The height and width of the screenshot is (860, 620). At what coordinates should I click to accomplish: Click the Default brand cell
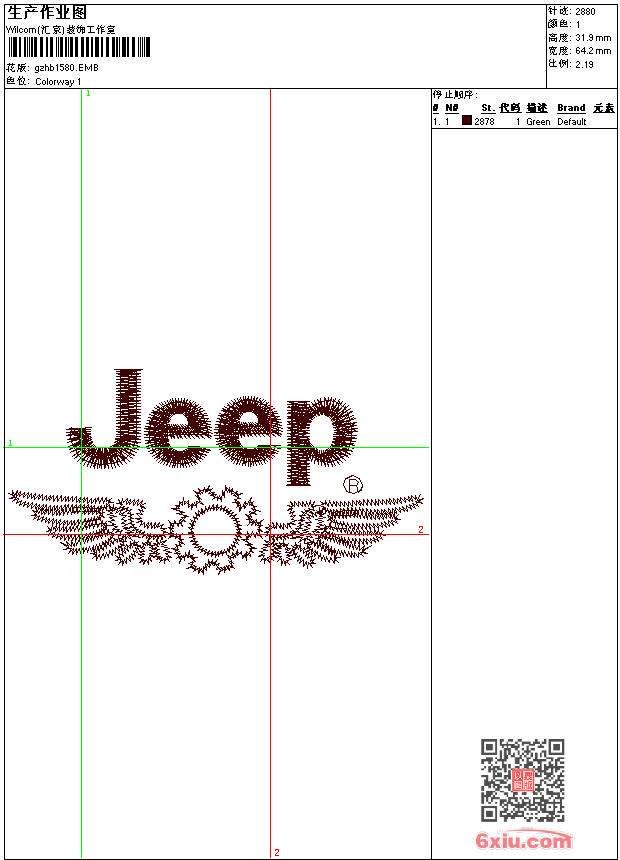[x=572, y=122]
